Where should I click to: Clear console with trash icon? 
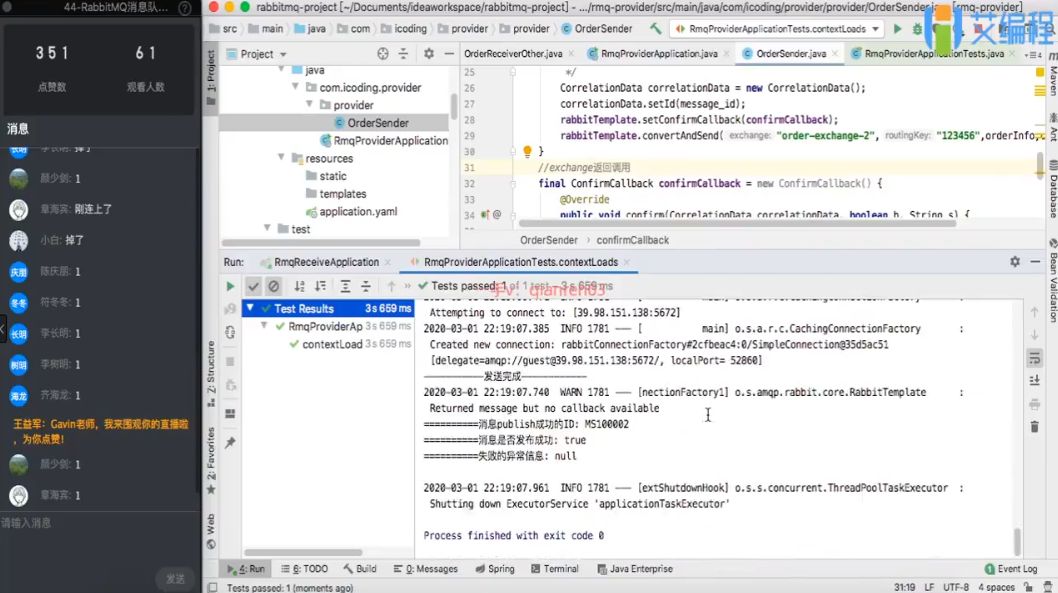(1034, 426)
